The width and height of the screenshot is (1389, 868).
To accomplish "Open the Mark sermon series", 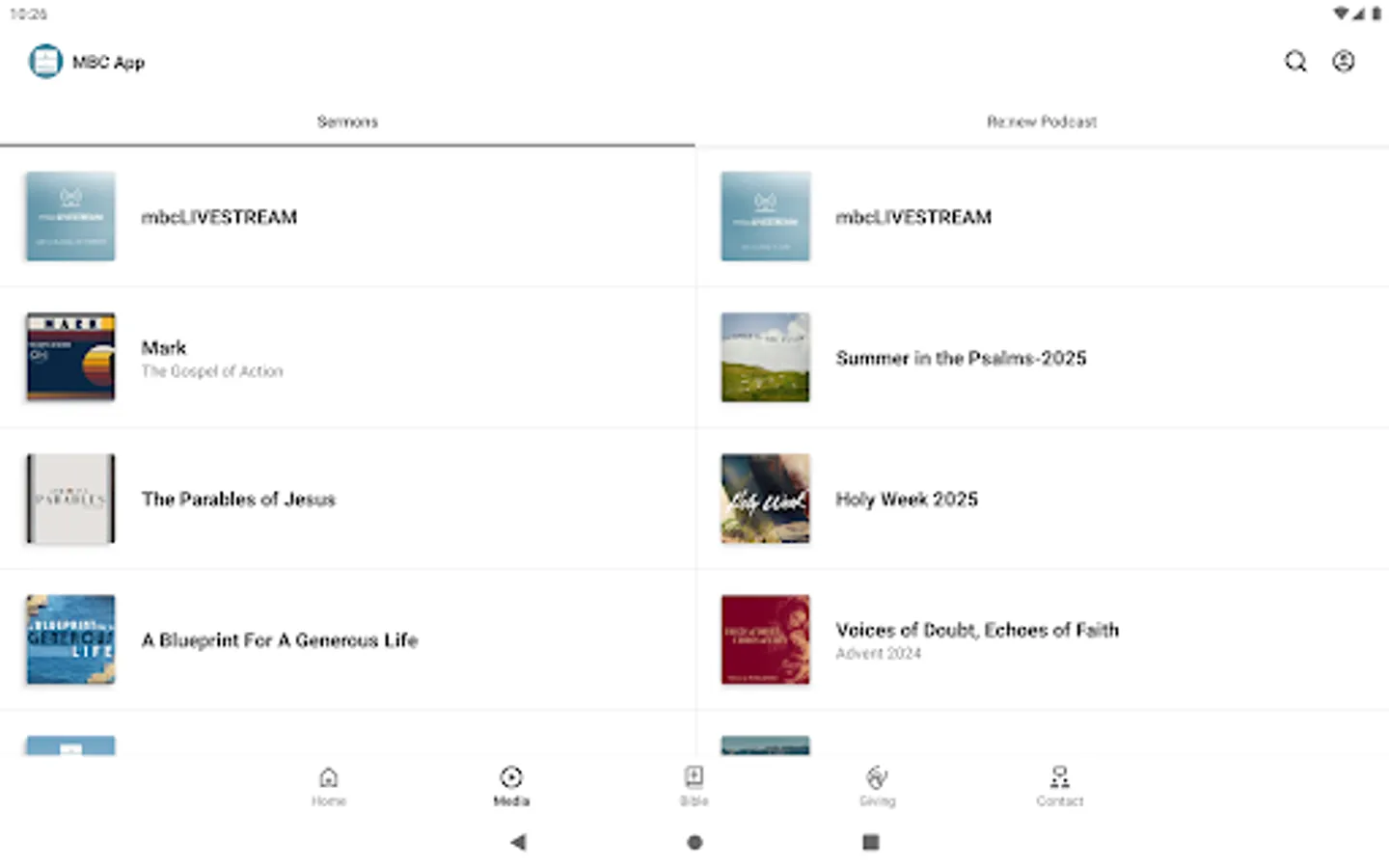I will (x=347, y=357).
